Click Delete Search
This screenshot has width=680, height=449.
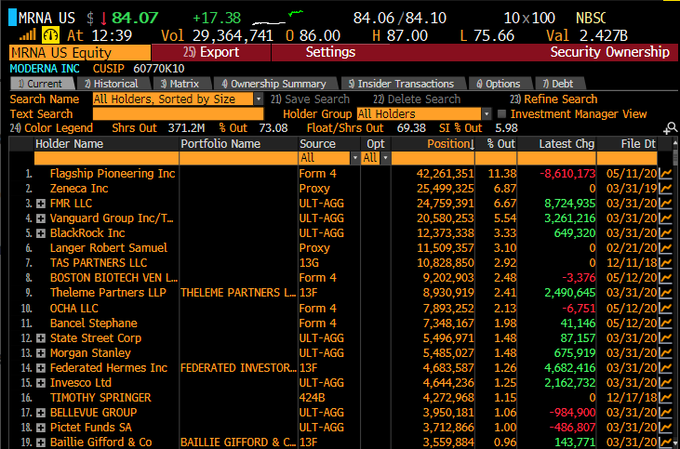click(x=417, y=99)
